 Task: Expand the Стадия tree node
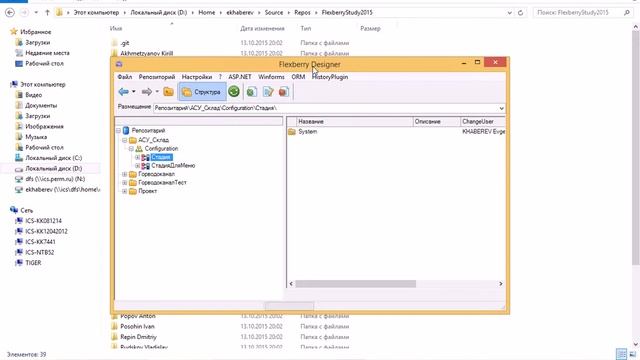click(x=138, y=157)
